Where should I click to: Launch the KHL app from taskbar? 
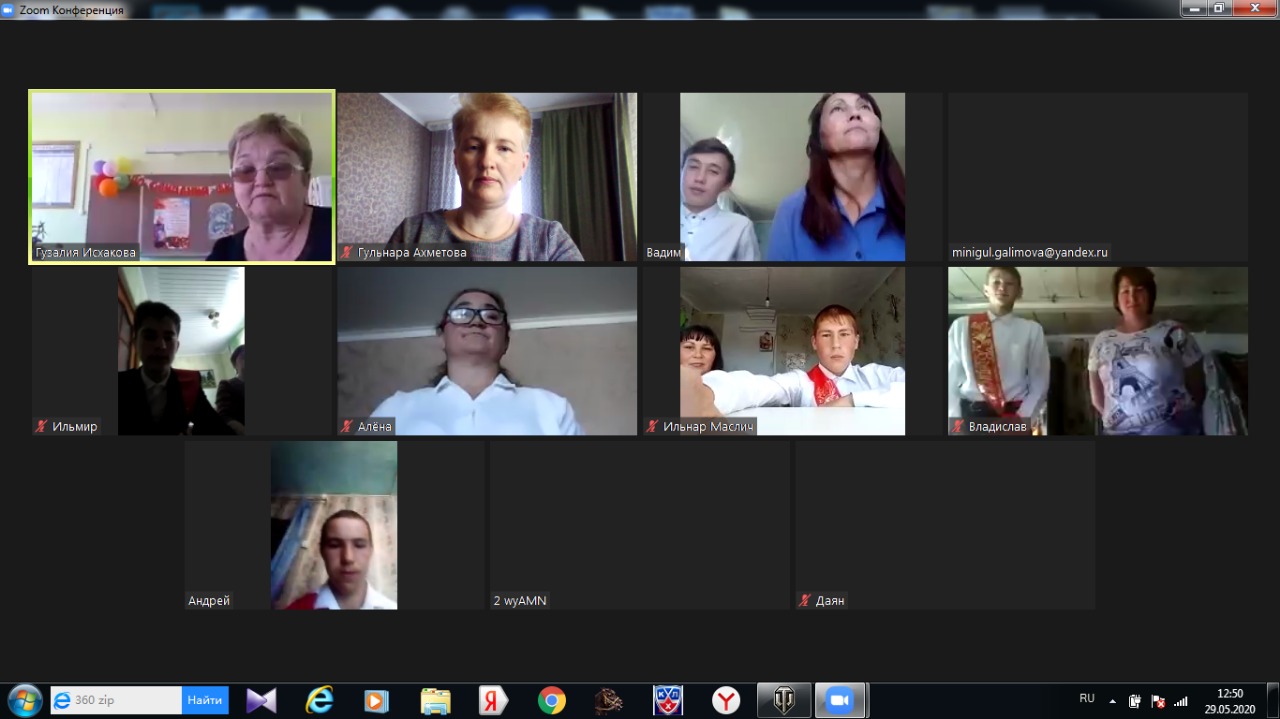coord(668,700)
